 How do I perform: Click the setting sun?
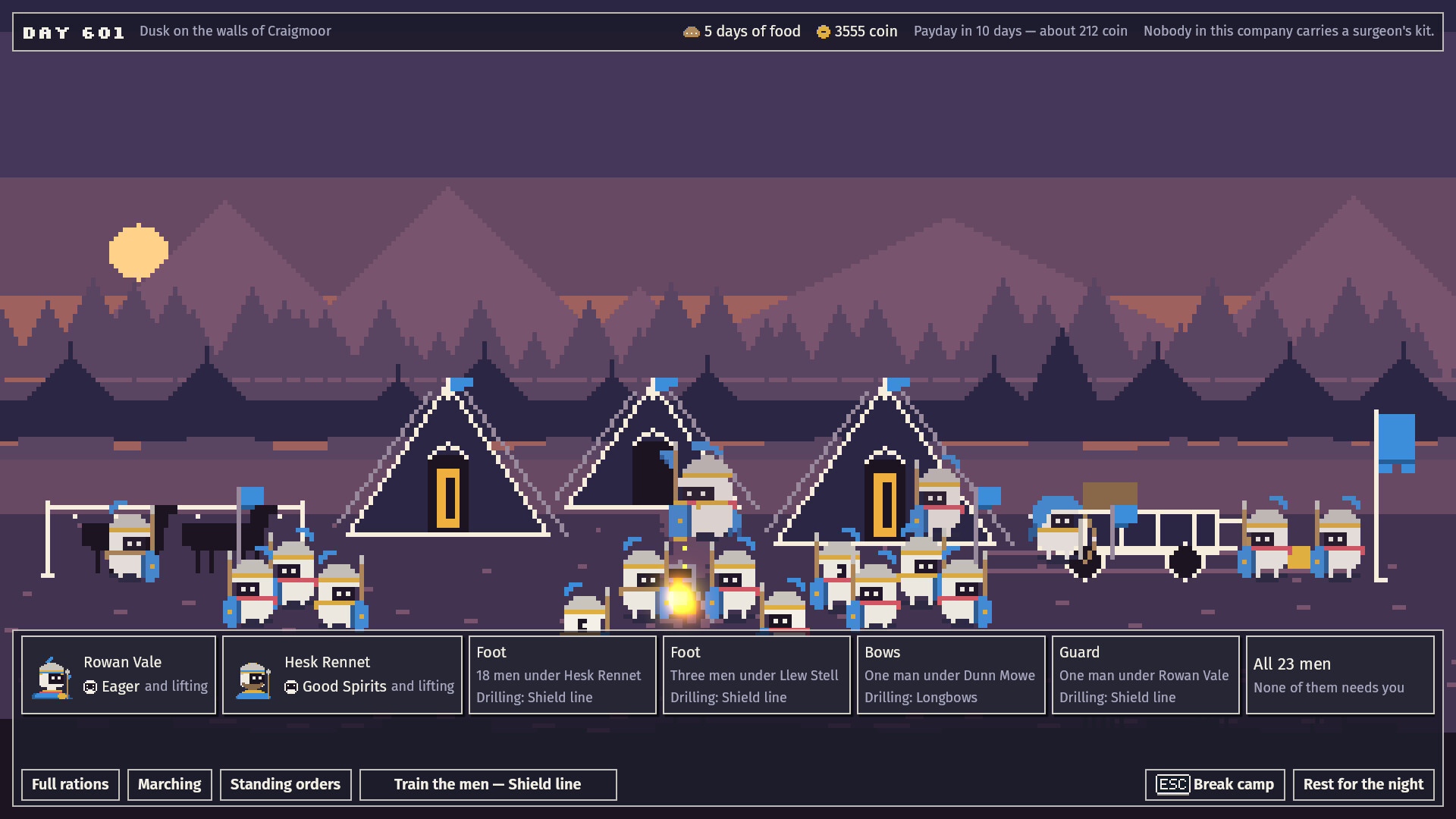[x=138, y=252]
